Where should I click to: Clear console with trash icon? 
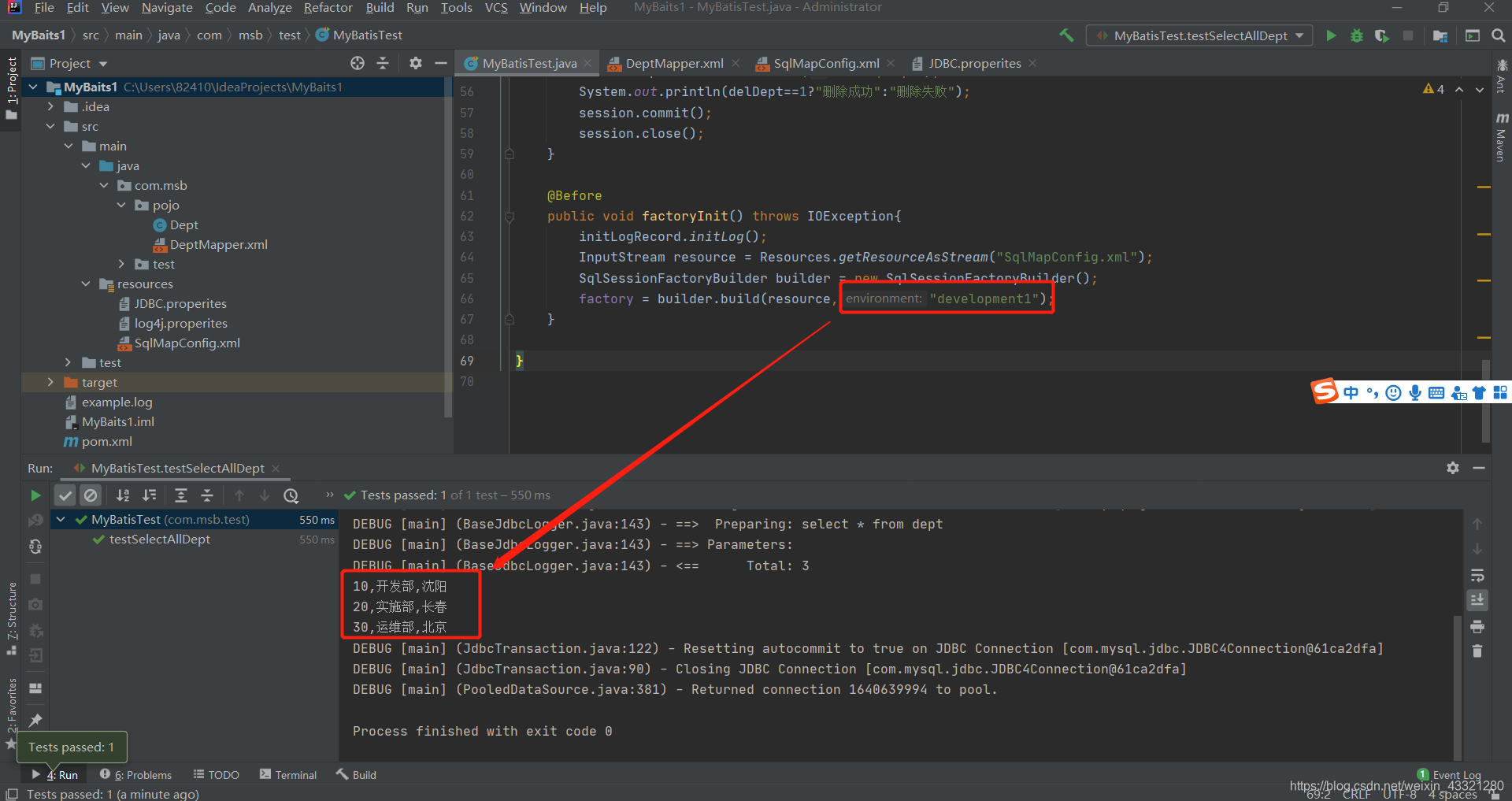coord(1477,651)
